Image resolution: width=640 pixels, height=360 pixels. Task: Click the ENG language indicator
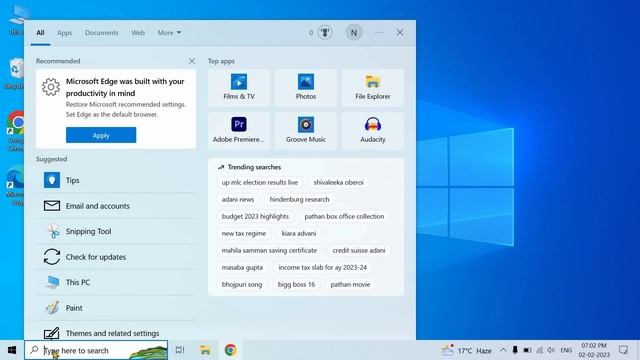[x=566, y=350]
